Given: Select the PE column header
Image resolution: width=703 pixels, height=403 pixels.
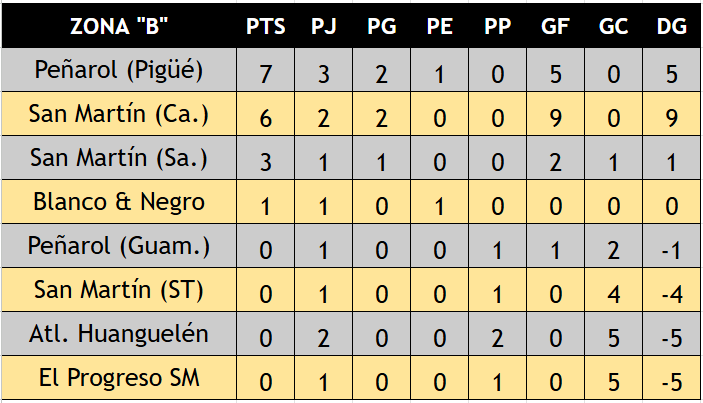Looking at the screenshot, I should pyautogui.click(x=439, y=26).
